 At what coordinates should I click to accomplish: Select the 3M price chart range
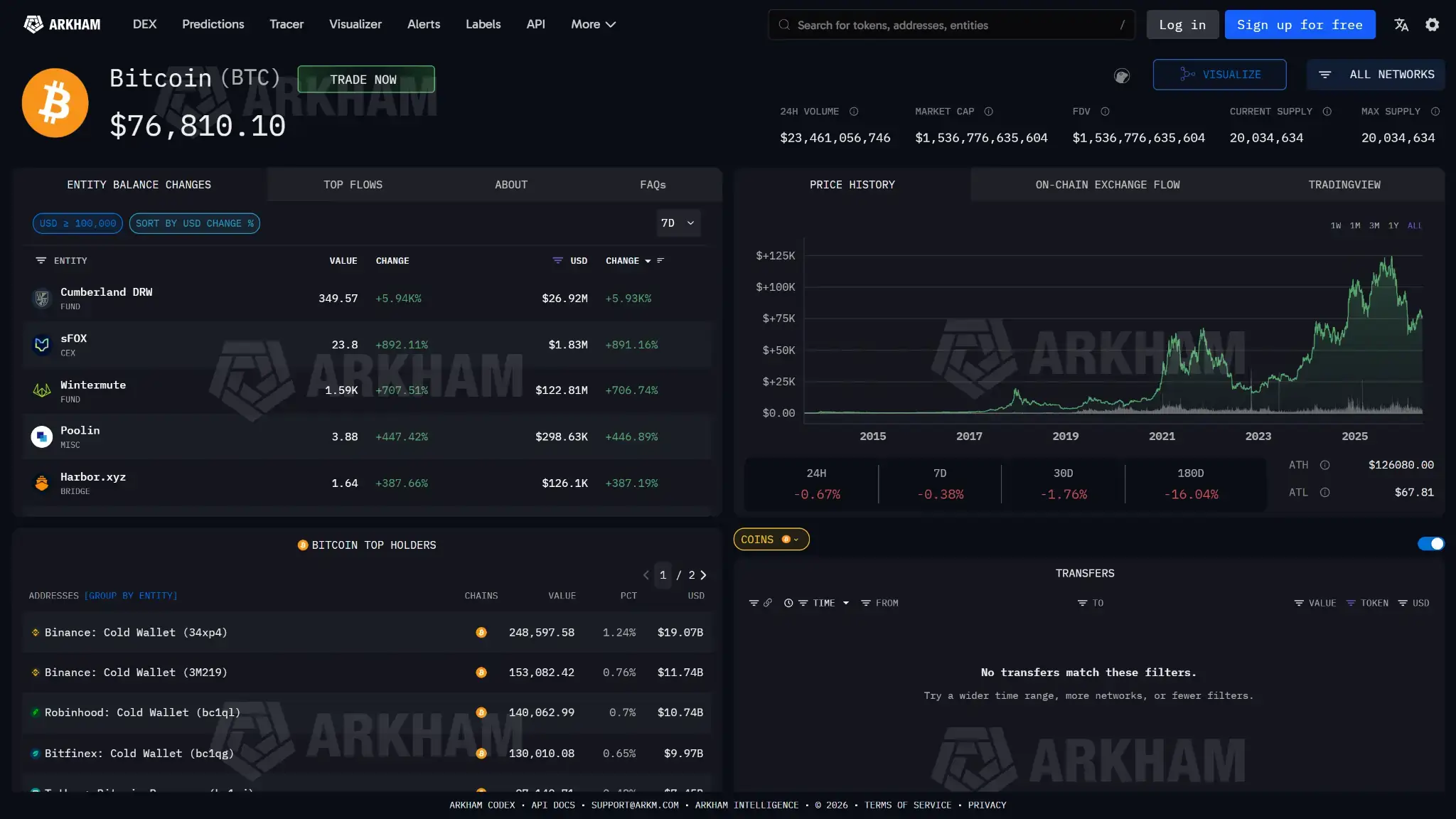click(x=1374, y=225)
